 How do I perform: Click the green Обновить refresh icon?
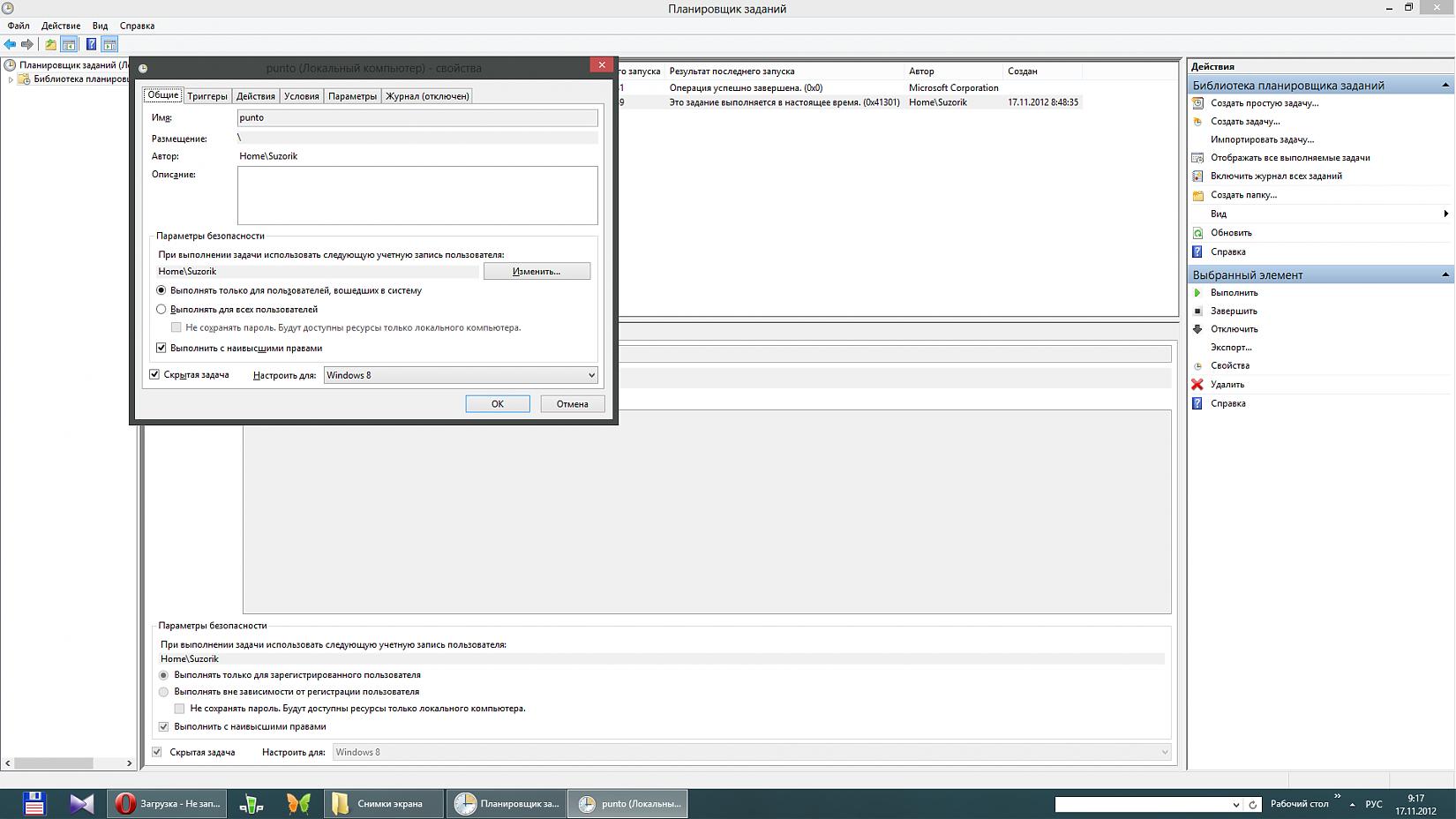[1197, 233]
